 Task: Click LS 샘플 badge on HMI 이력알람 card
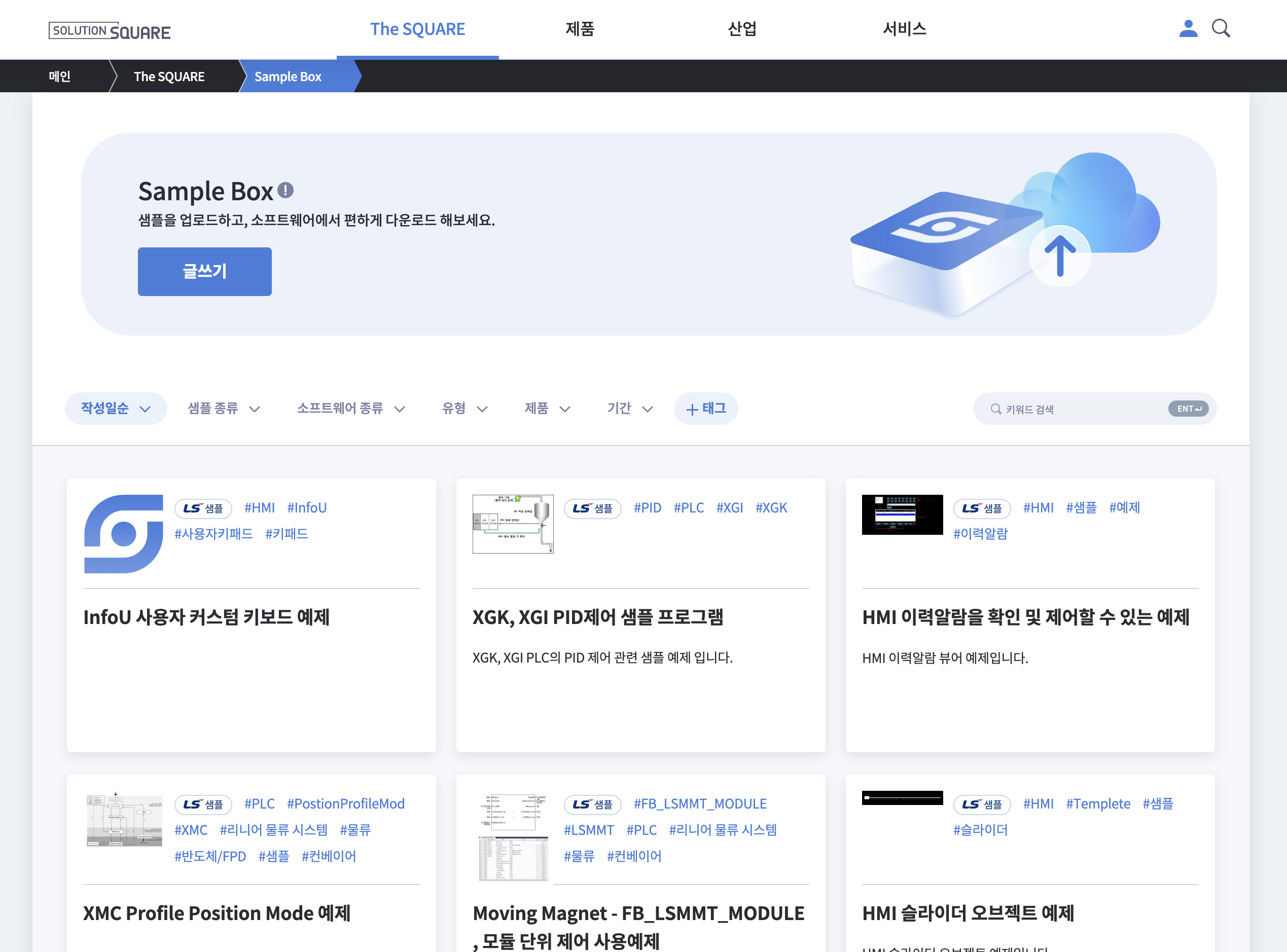point(982,508)
